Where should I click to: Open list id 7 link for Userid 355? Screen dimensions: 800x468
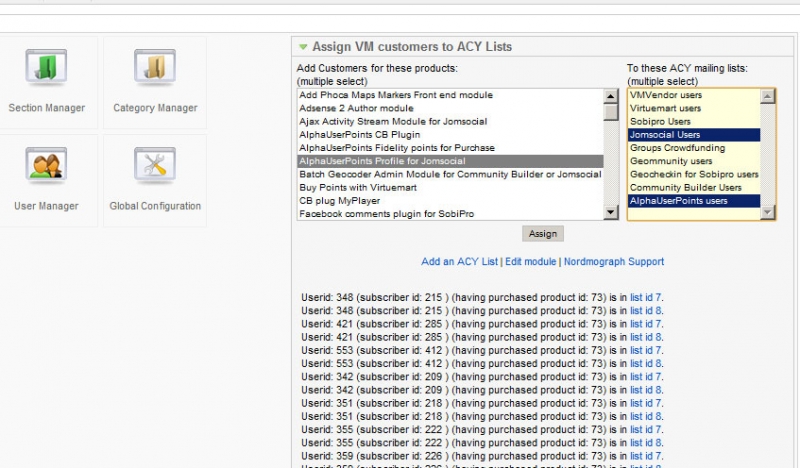(645, 430)
